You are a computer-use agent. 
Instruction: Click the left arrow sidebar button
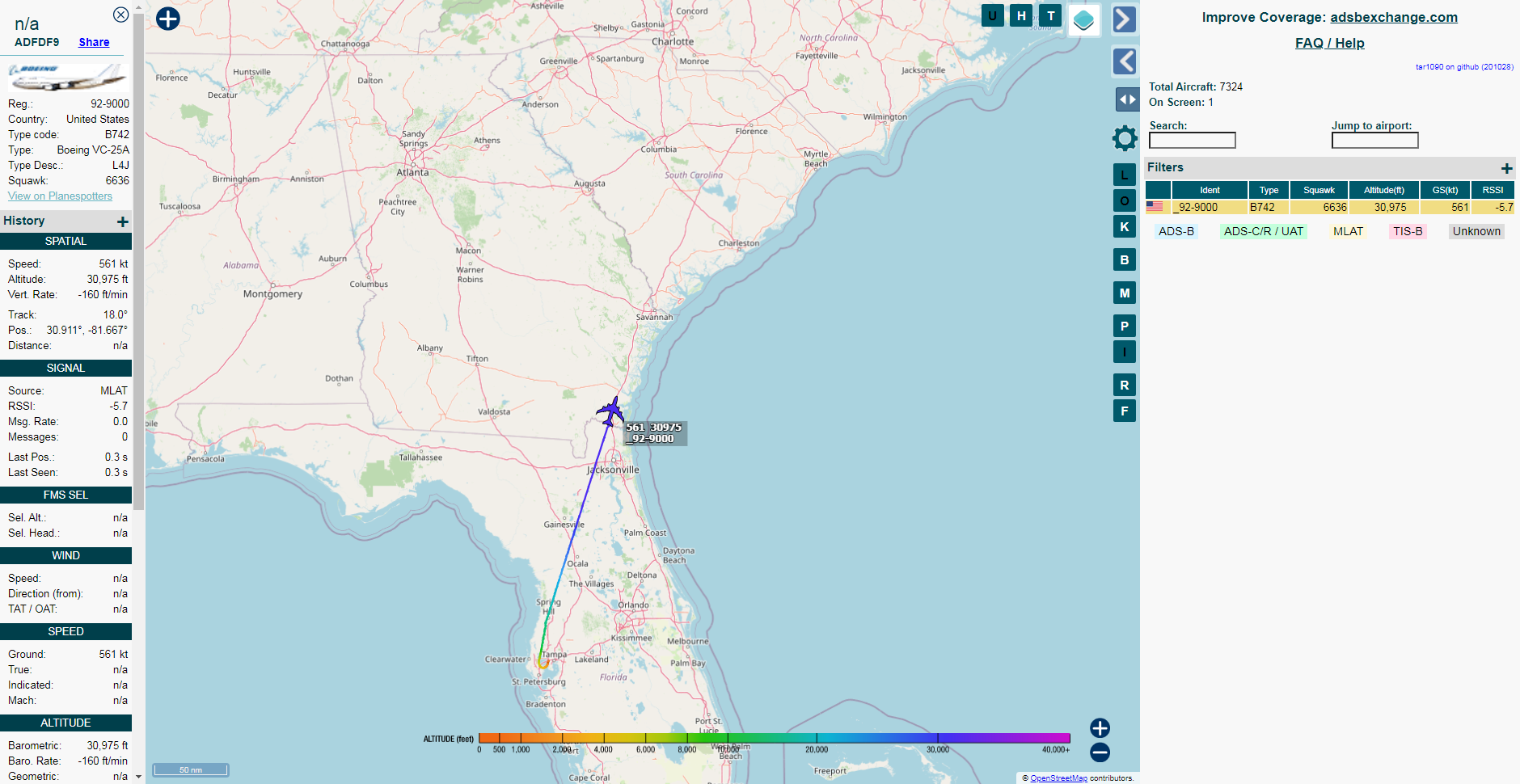pyautogui.click(x=1125, y=61)
